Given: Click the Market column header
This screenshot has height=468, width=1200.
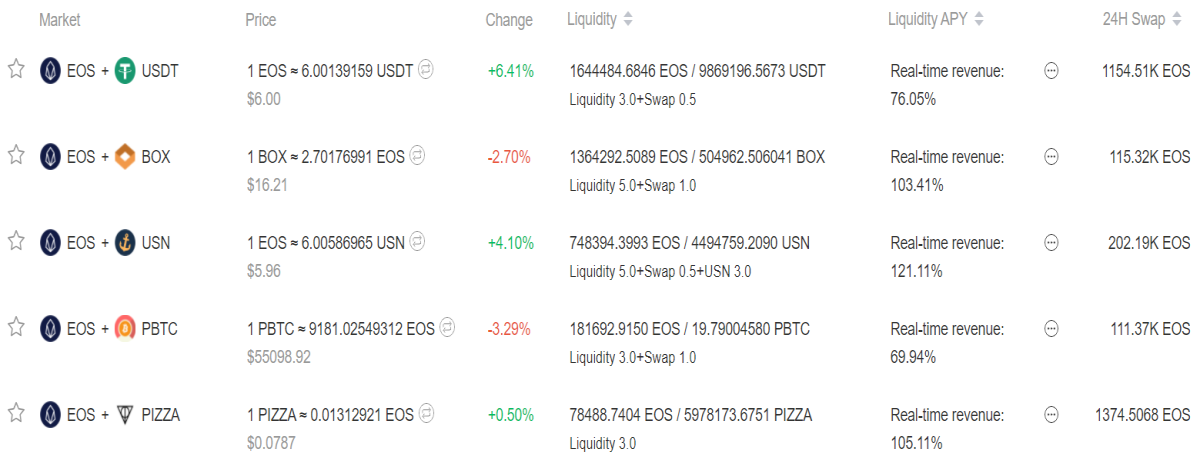Looking at the screenshot, I should coord(60,20).
